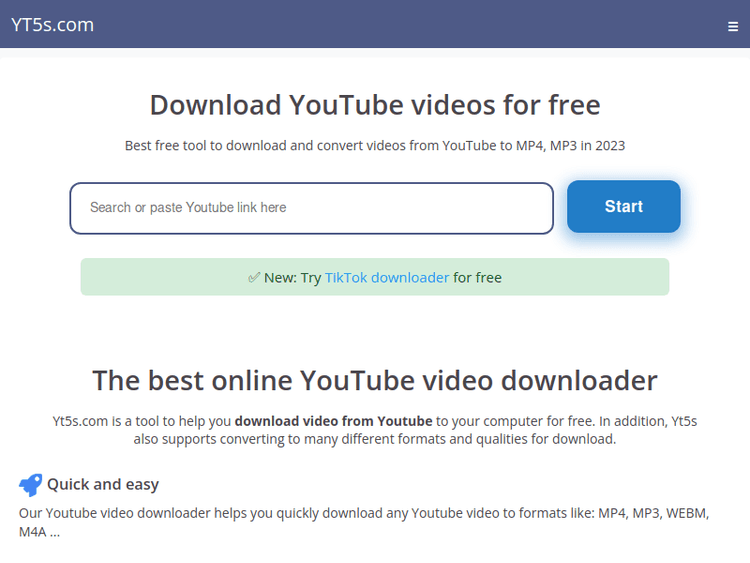Viewport: 750px width, 563px height.
Task: Select the Quick and easy heading text
Action: [x=103, y=485]
